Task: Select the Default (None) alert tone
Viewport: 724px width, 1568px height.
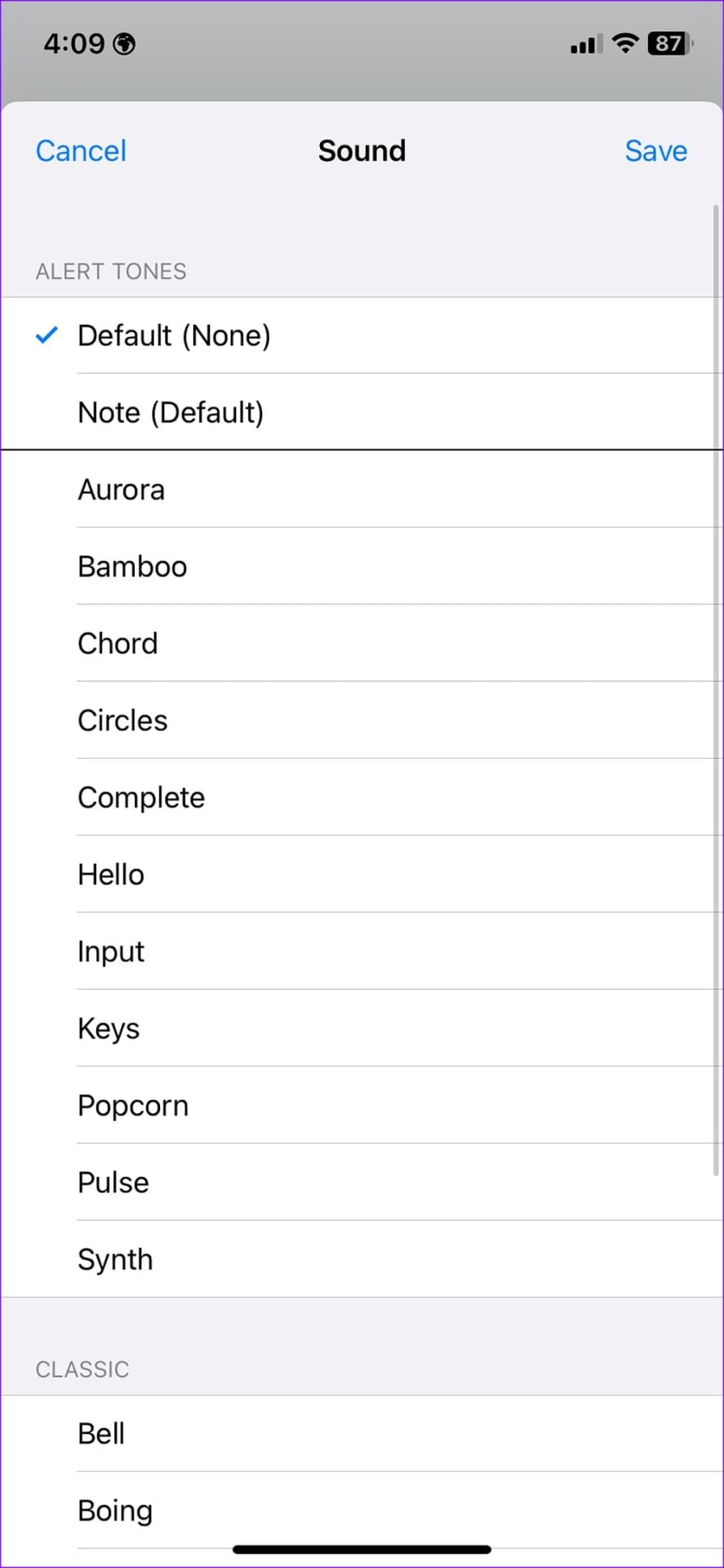Action: pyautogui.click(x=362, y=336)
